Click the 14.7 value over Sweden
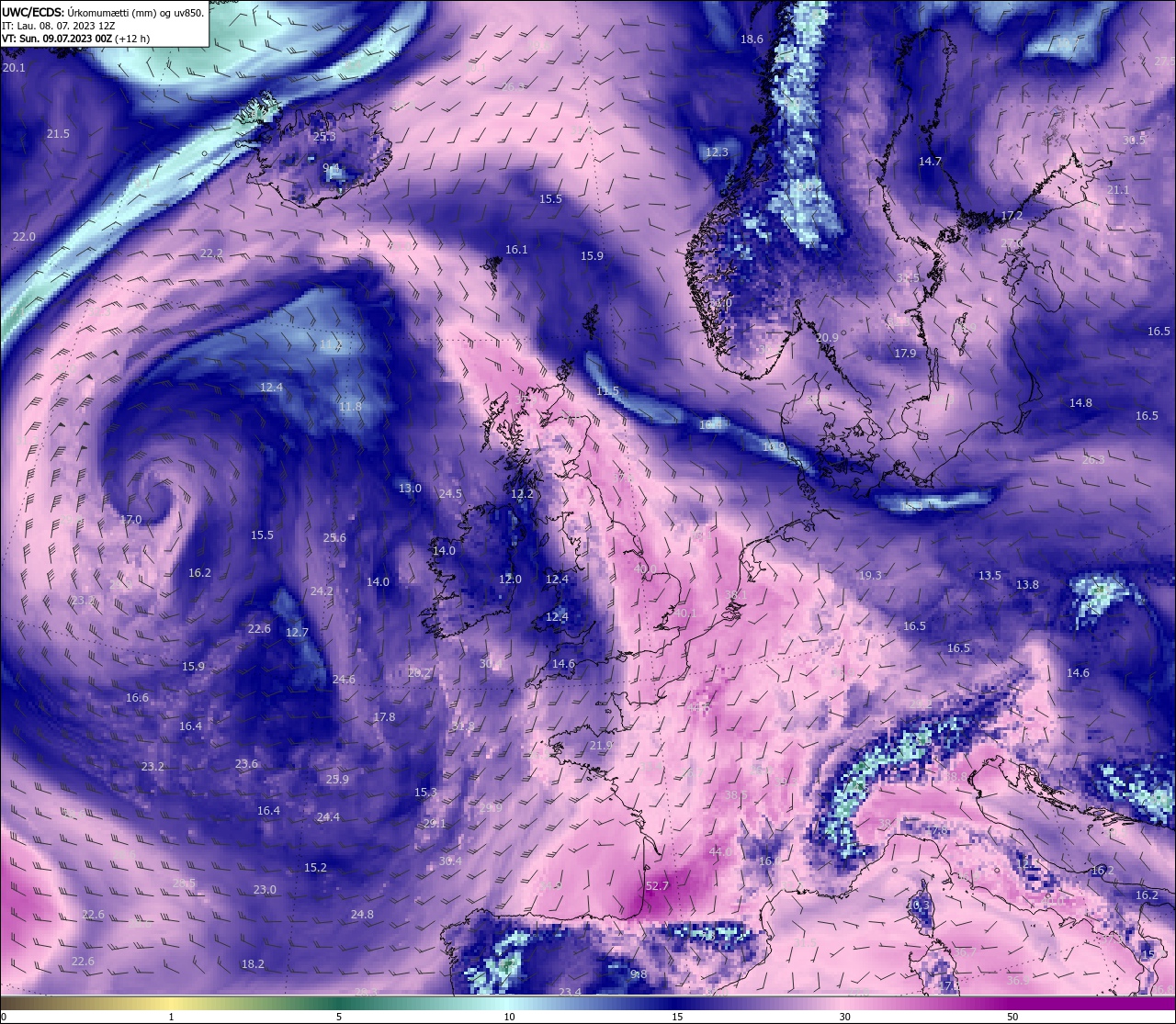The width and height of the screenshot is (1176, 1024). point(930,162)
